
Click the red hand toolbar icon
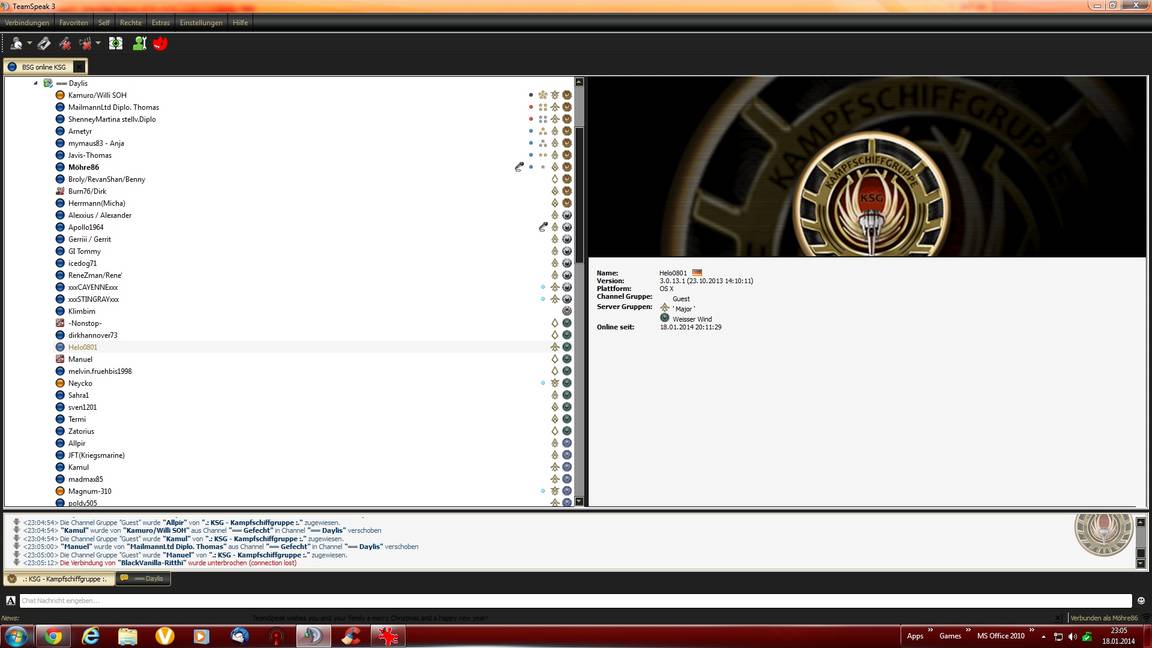tap(160, 44)
